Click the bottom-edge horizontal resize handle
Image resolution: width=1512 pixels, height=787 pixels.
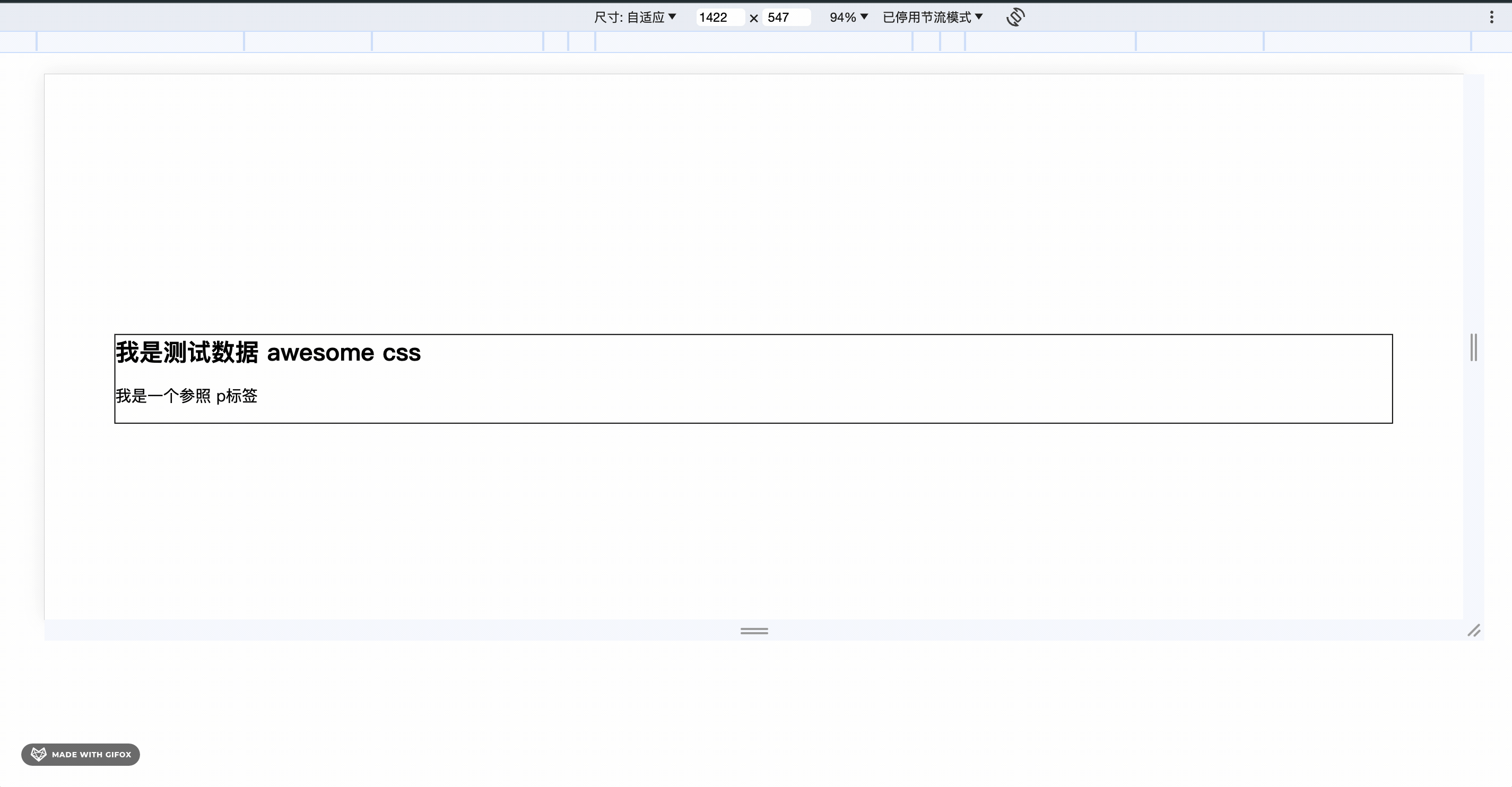754,631
